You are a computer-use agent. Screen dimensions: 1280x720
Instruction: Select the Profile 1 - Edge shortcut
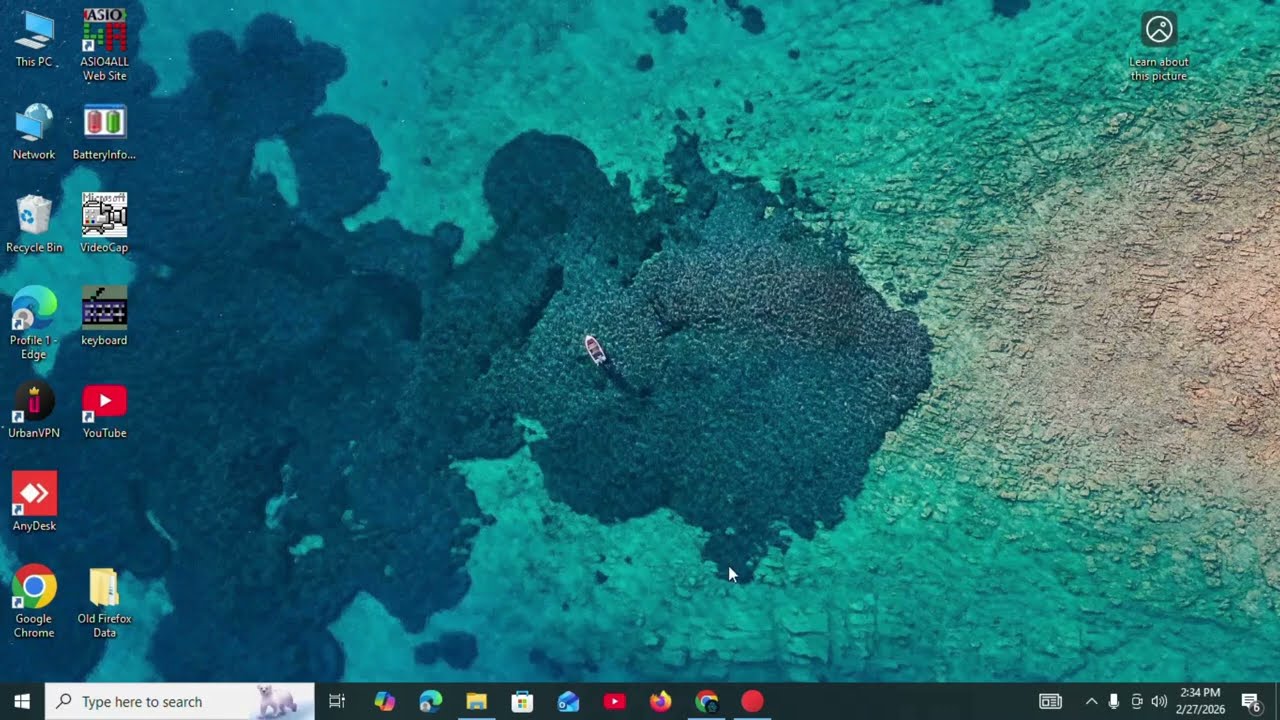tap(34, 323)
